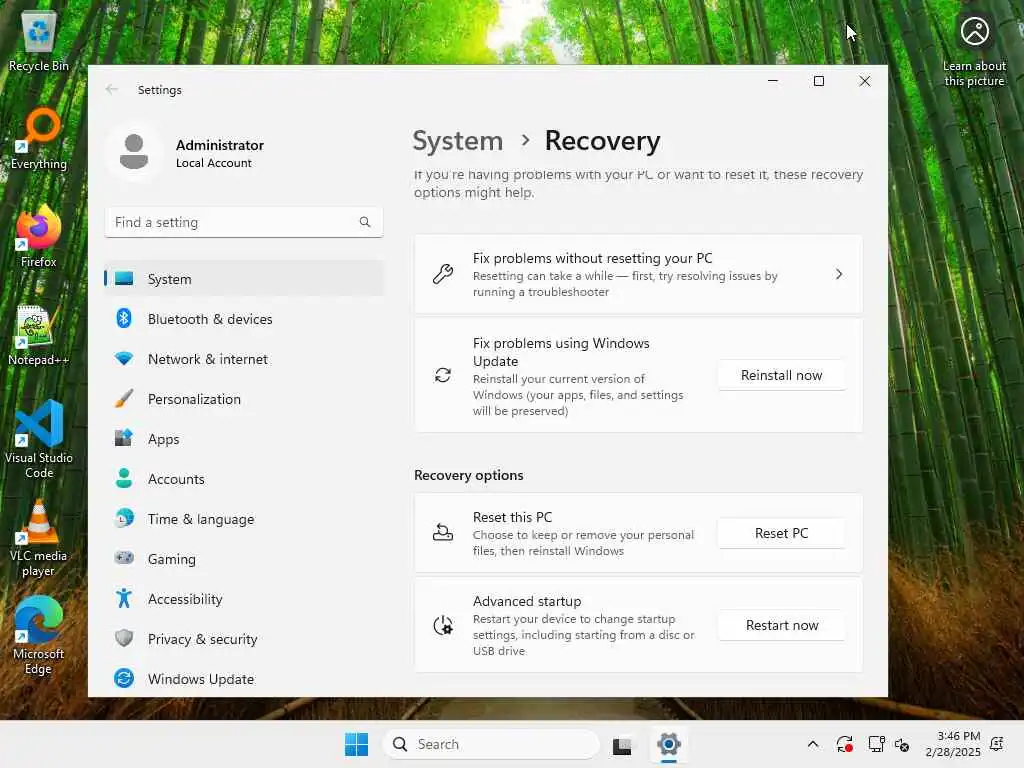Click the Reinstall now button
Screen dimensions: 1024x768
coord(782,376)
